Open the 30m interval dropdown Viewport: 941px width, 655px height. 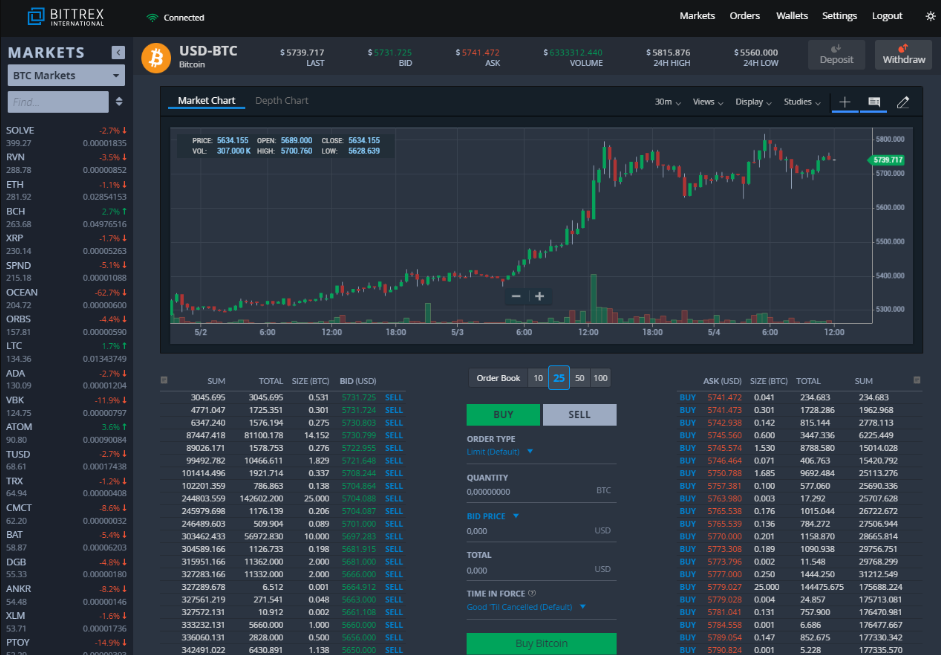tap(667, 102)
